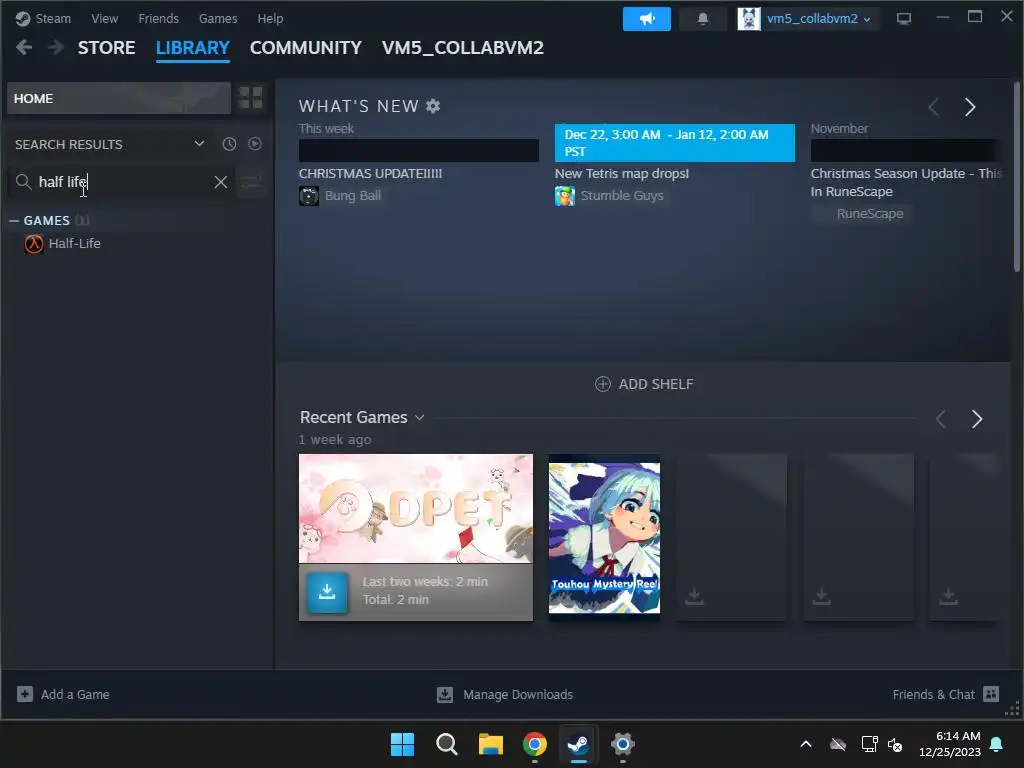This screenshot has width=1024, height=768.
Task: Click the Bung Ball game icon
Action: [309, 195]
